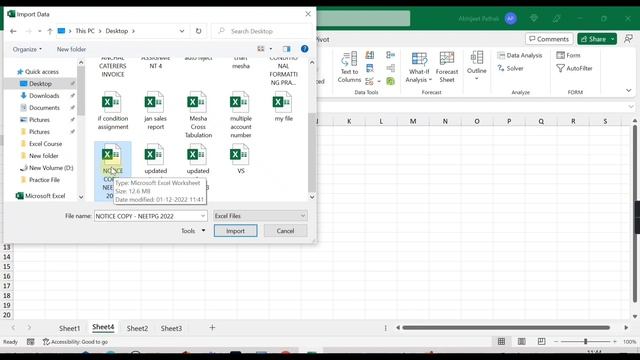Add a new sheet with plus icon
This screenshot has width=640, height=360.
pos(212,327)
